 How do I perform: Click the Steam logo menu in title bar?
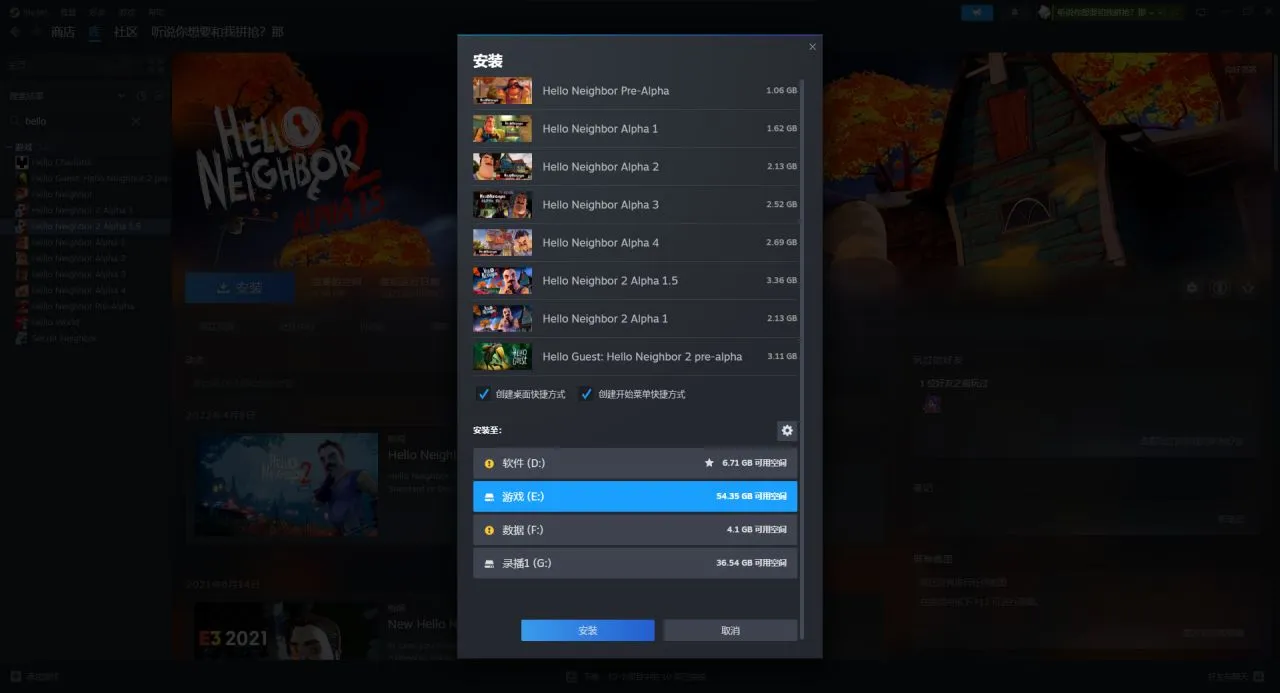(27, 12)
